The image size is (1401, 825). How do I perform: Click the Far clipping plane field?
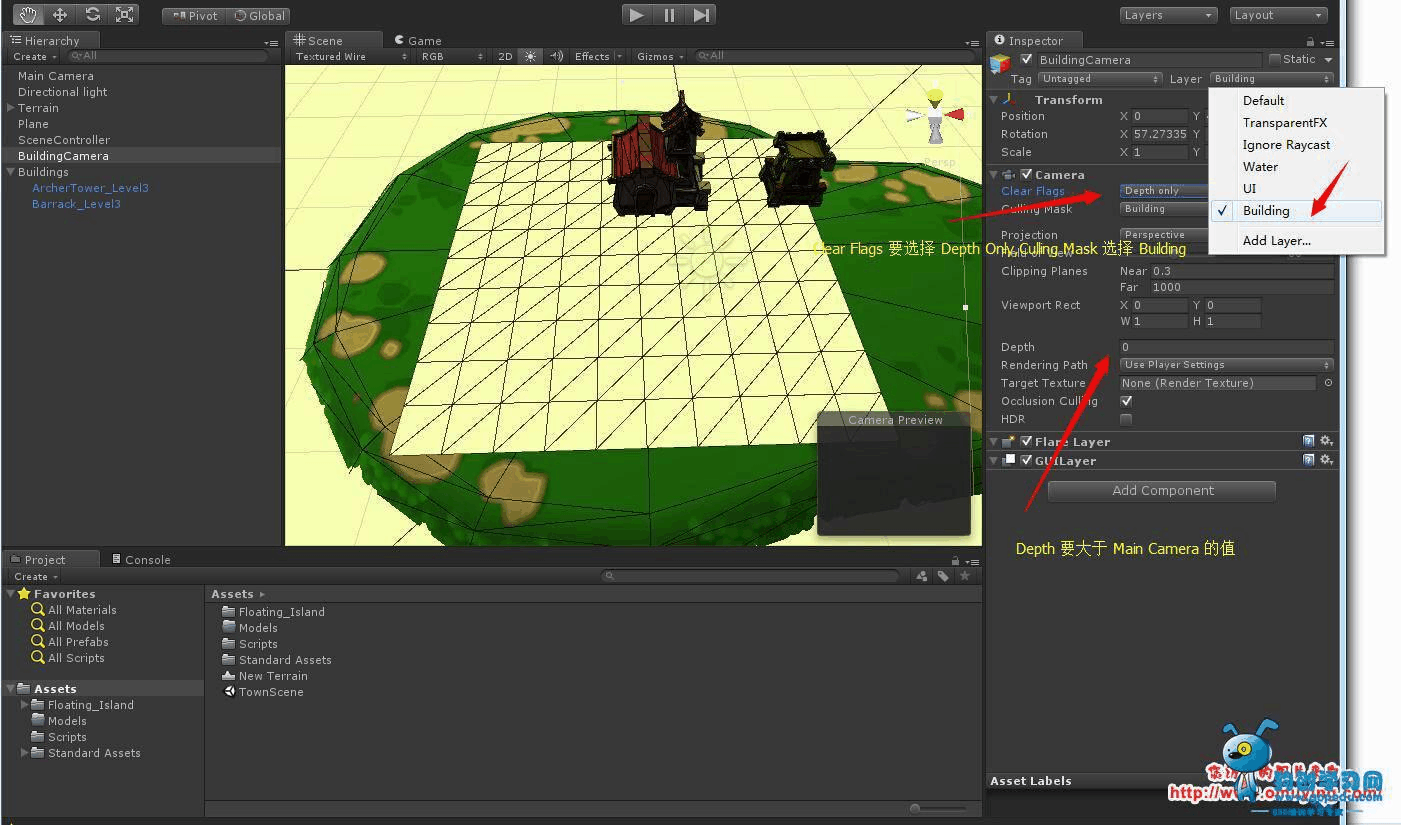click(1242, 287)
